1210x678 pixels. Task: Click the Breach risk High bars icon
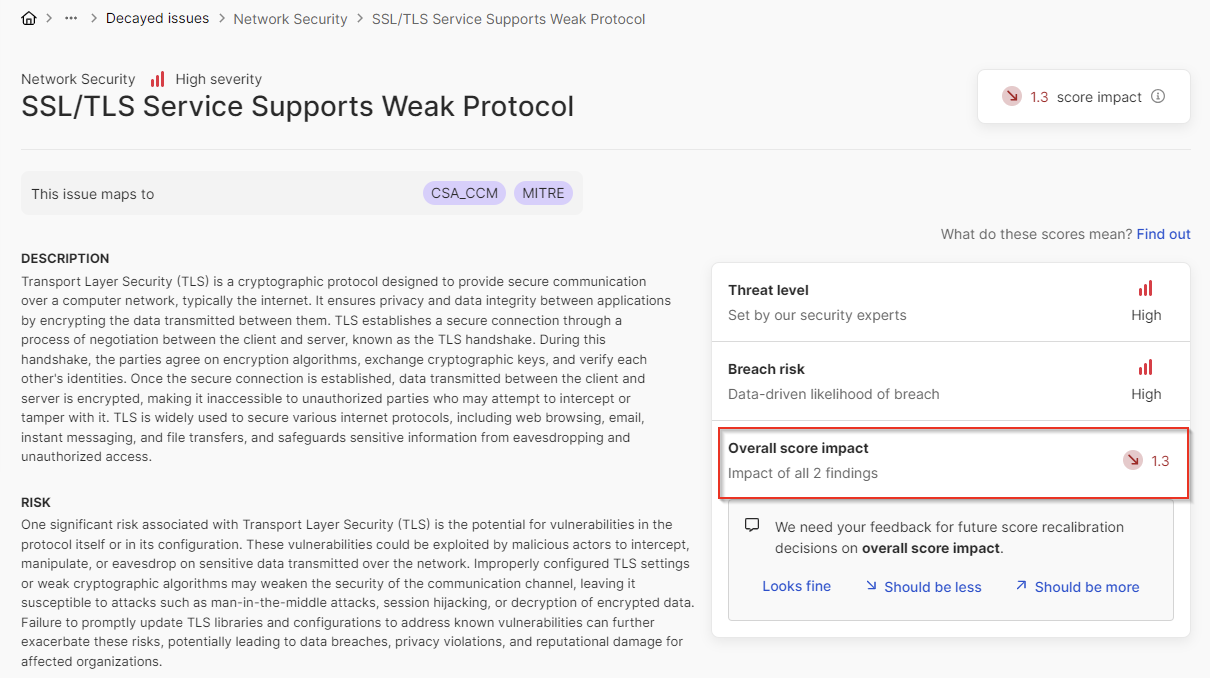point(1146,368)
